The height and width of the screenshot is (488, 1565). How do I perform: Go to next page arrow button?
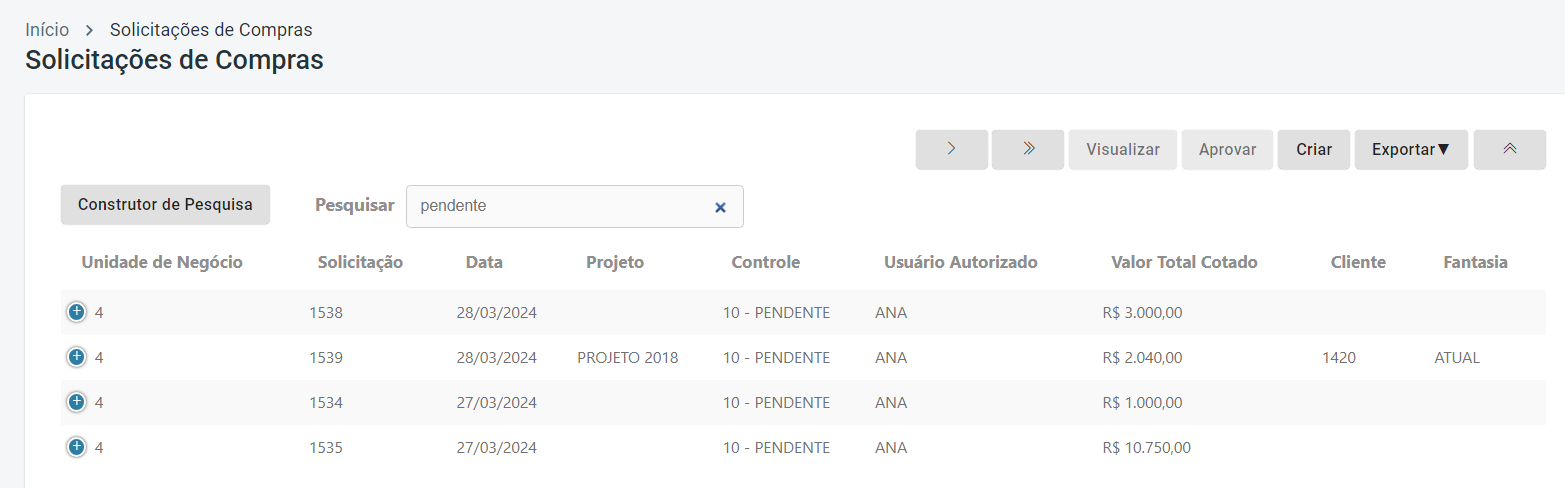pos(951,150)
